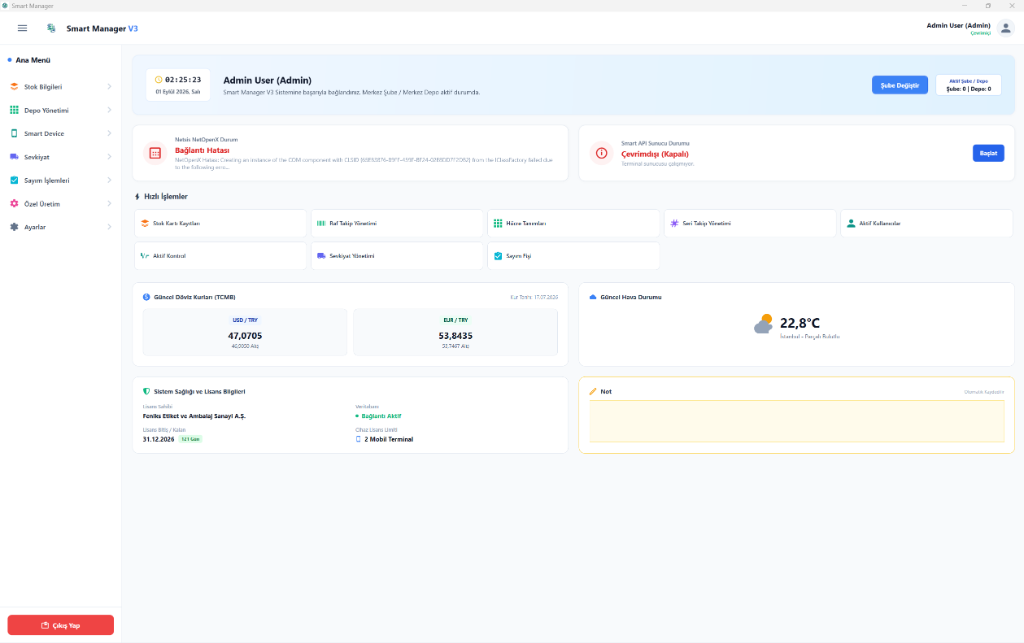Image resolution: width=1024 pixels, height=643 pixels.
Task: Expand the Smart Device chevron
Action: [x=109, y=133]
